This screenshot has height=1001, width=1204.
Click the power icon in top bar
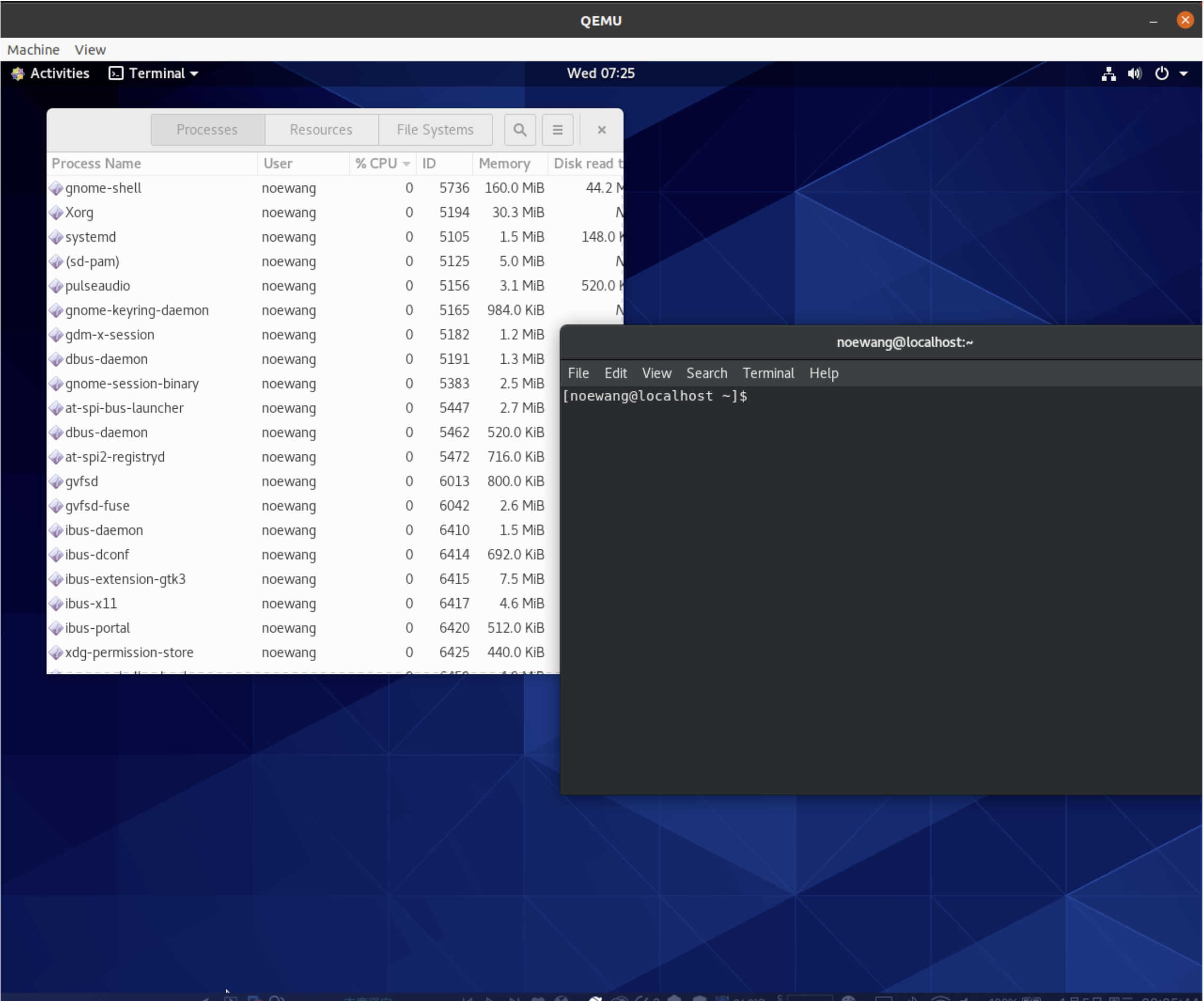(x=1162, y=73)
